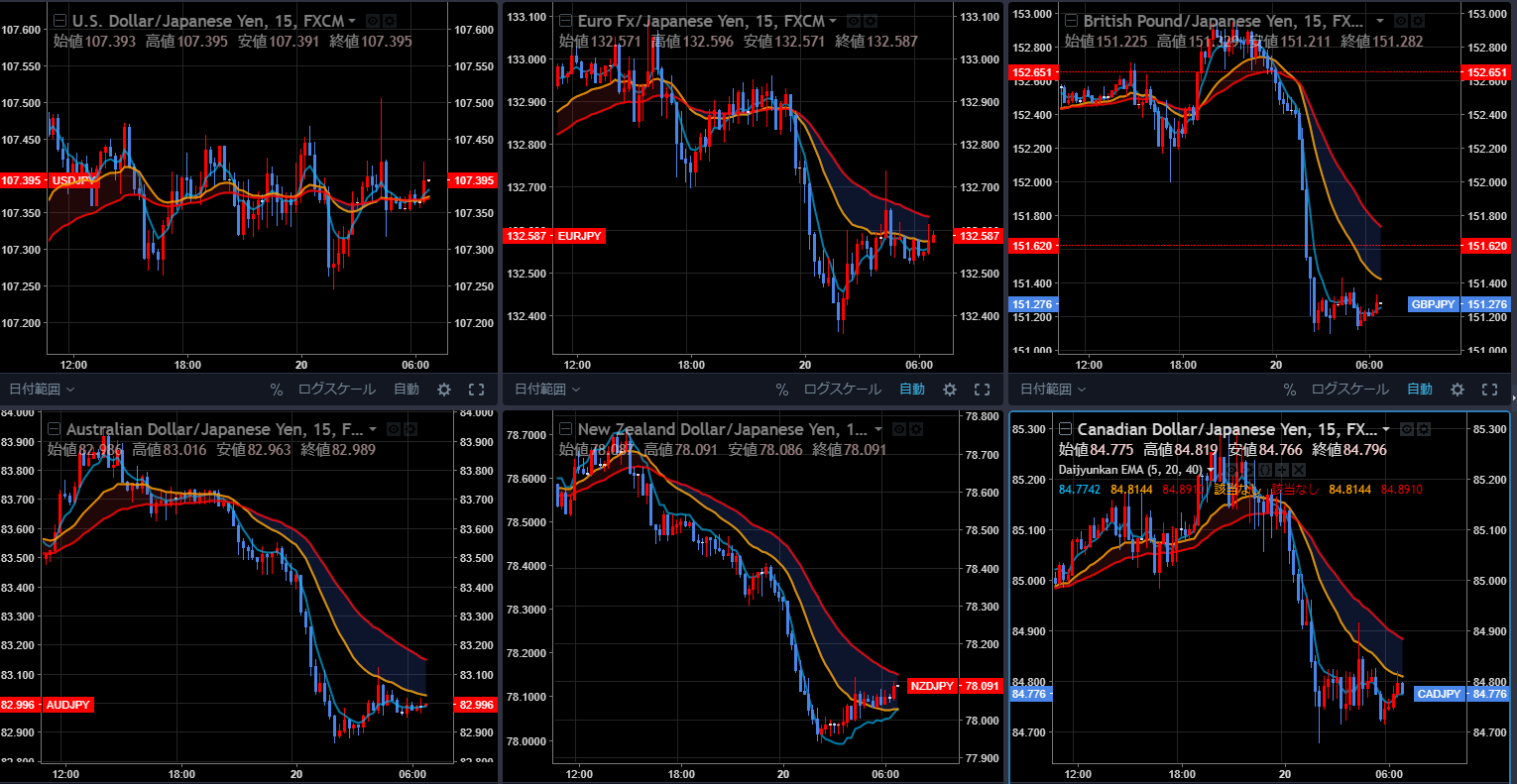
Task: Toggle 自動 scale under the USD/JPY chart
Action: point(407,390)
